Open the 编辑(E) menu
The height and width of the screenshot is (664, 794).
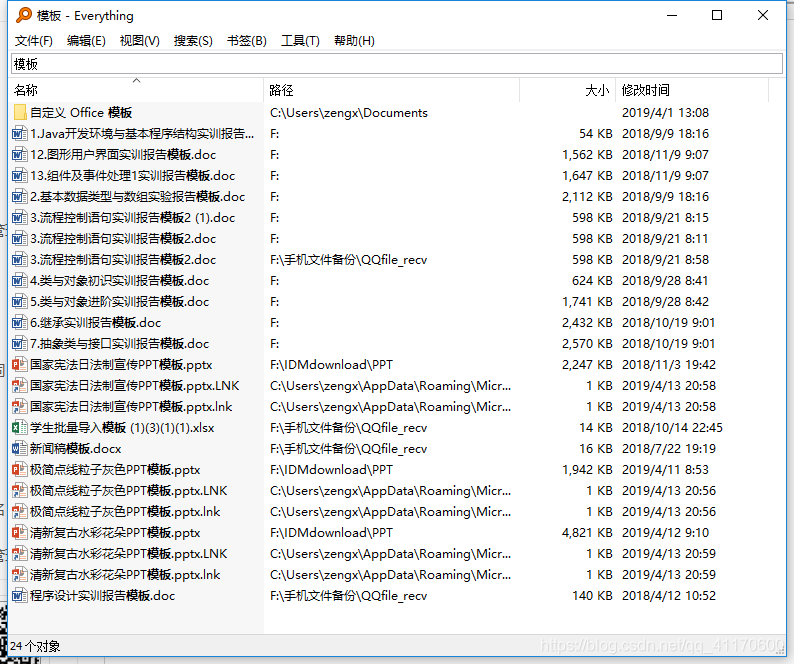click(86, 41)
